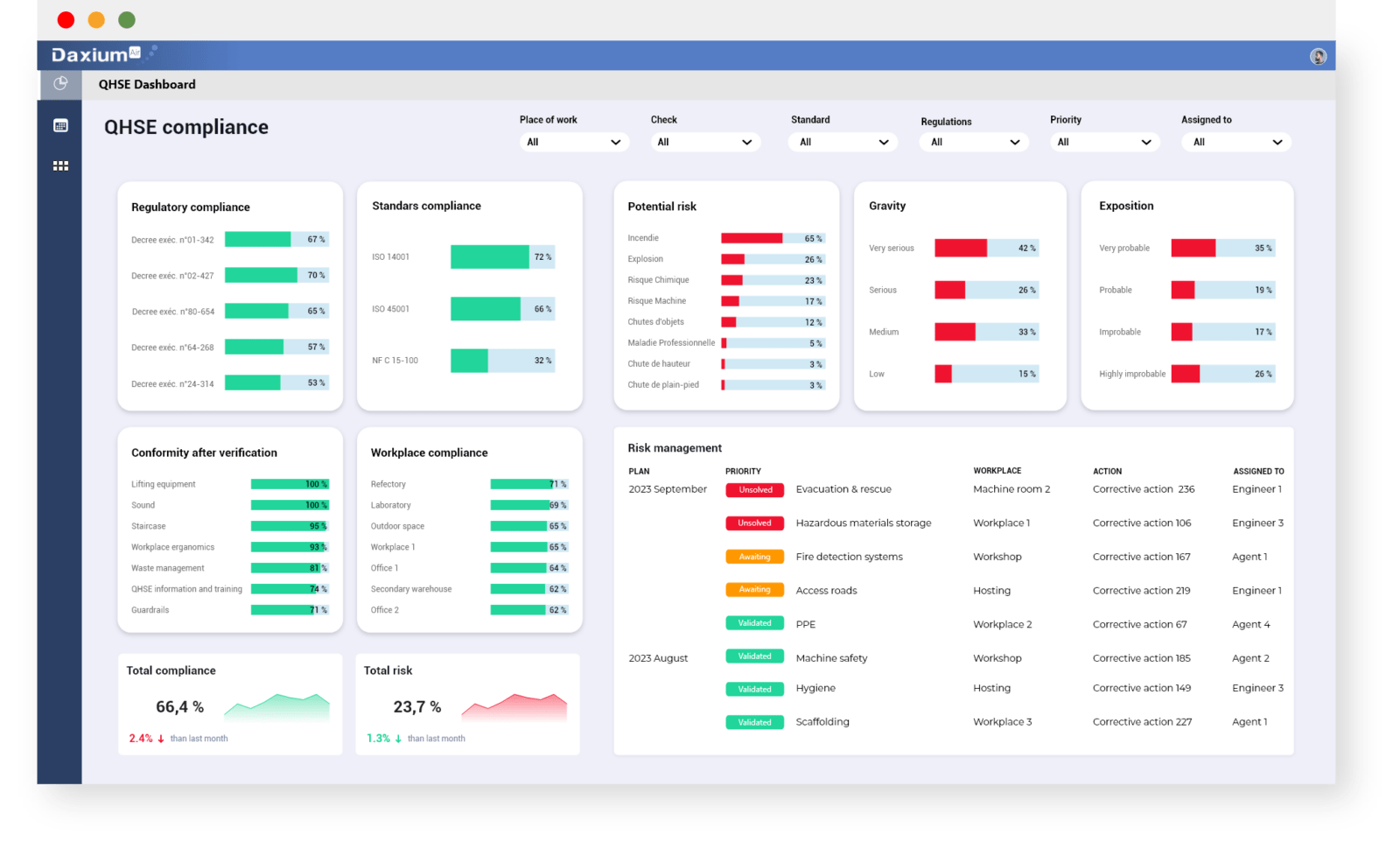Click 'Corrective action 227' text
Image resolution: width=1400 pixels, height=849 pixels.
tap(1142, 722)
